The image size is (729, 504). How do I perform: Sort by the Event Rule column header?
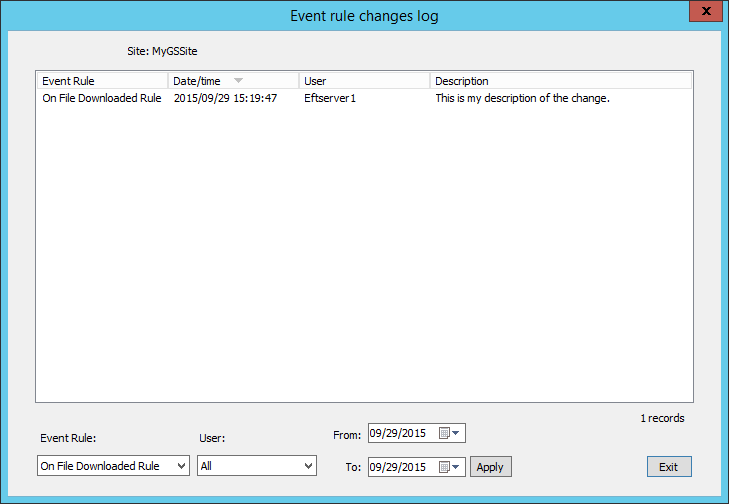(x=101, y=81)
